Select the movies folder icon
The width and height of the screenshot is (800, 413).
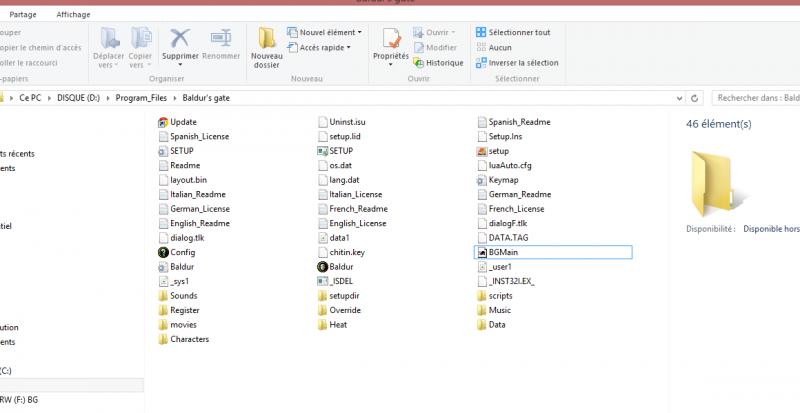point(163,325)
